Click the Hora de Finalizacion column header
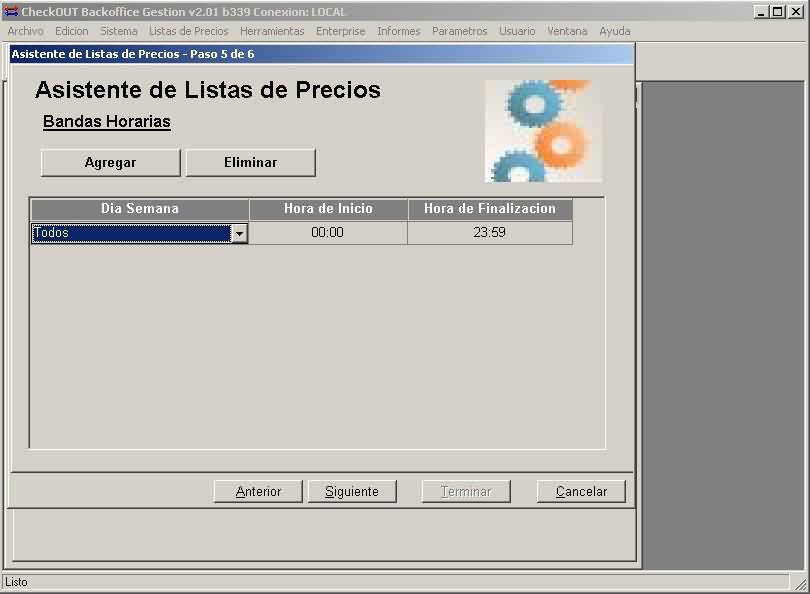 point(490,209)
